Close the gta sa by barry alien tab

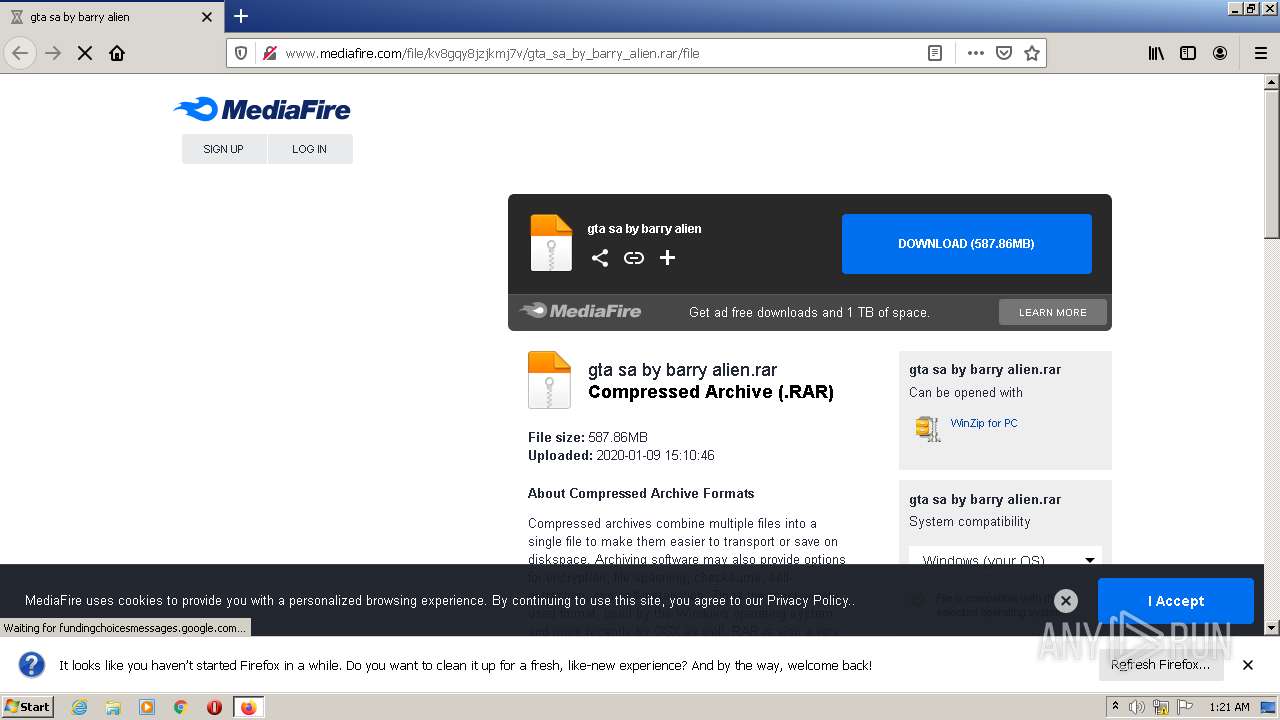tap(207, 17)
